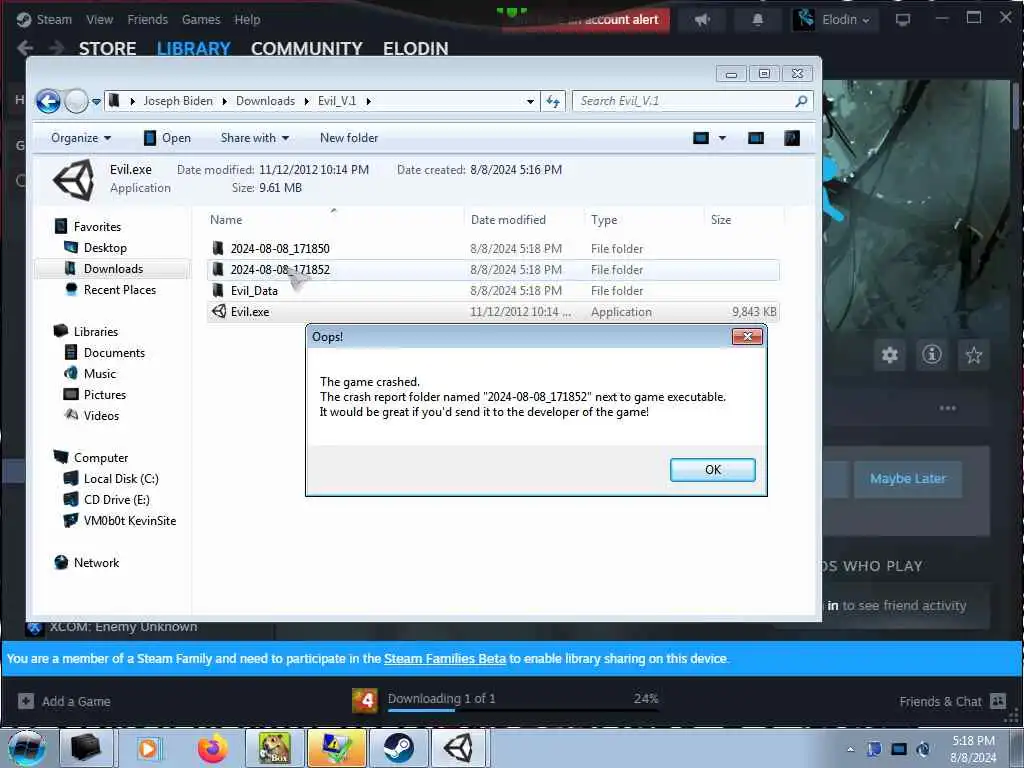Favorite the game with star icon

click(974, 355)
